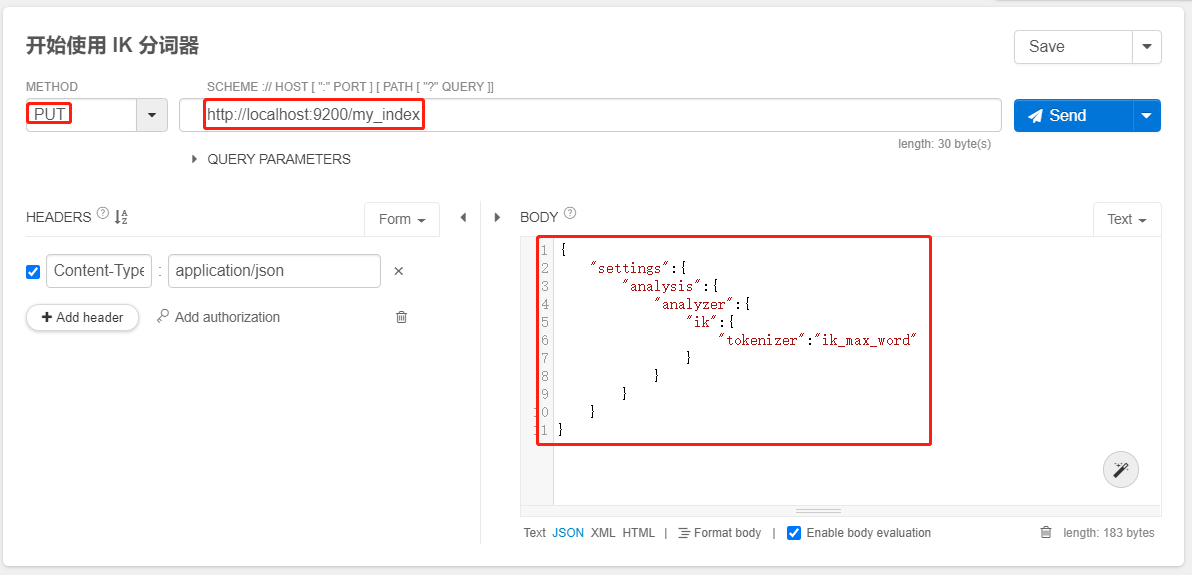Remove the Content-Type header with X
The width and height of the screenshot is (1192, 575).
click(x=398, y=271)
